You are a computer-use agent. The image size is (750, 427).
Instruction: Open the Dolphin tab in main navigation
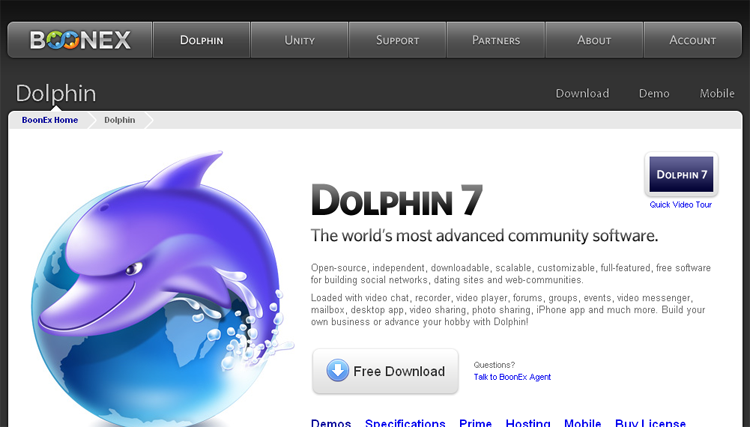(x=201, y=40)
